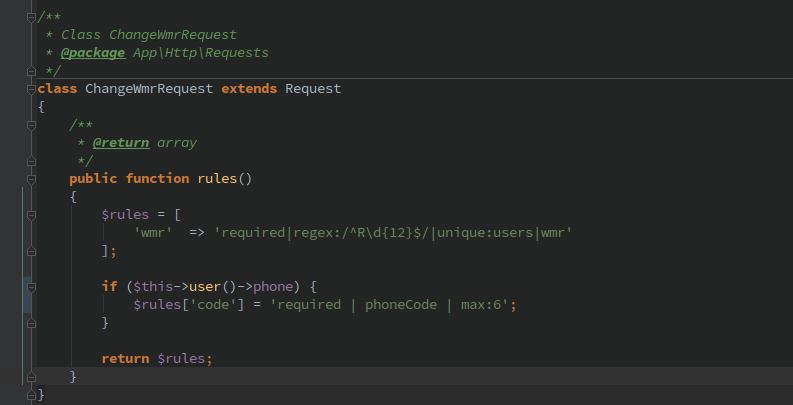Collapse the class docblock comment fold marker
The width and height of the screenshot is (793, 405).
[32, 16]
